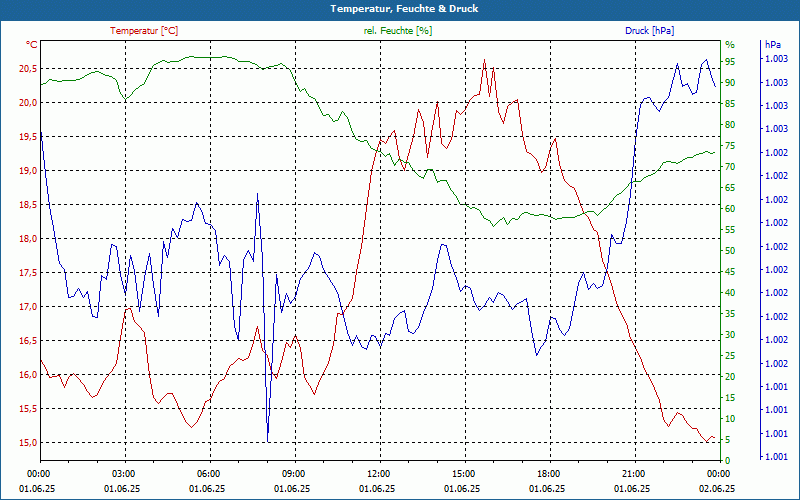Click the '00:00' label above '02.06.25'
Screen dimensions: 800x500
717,473
